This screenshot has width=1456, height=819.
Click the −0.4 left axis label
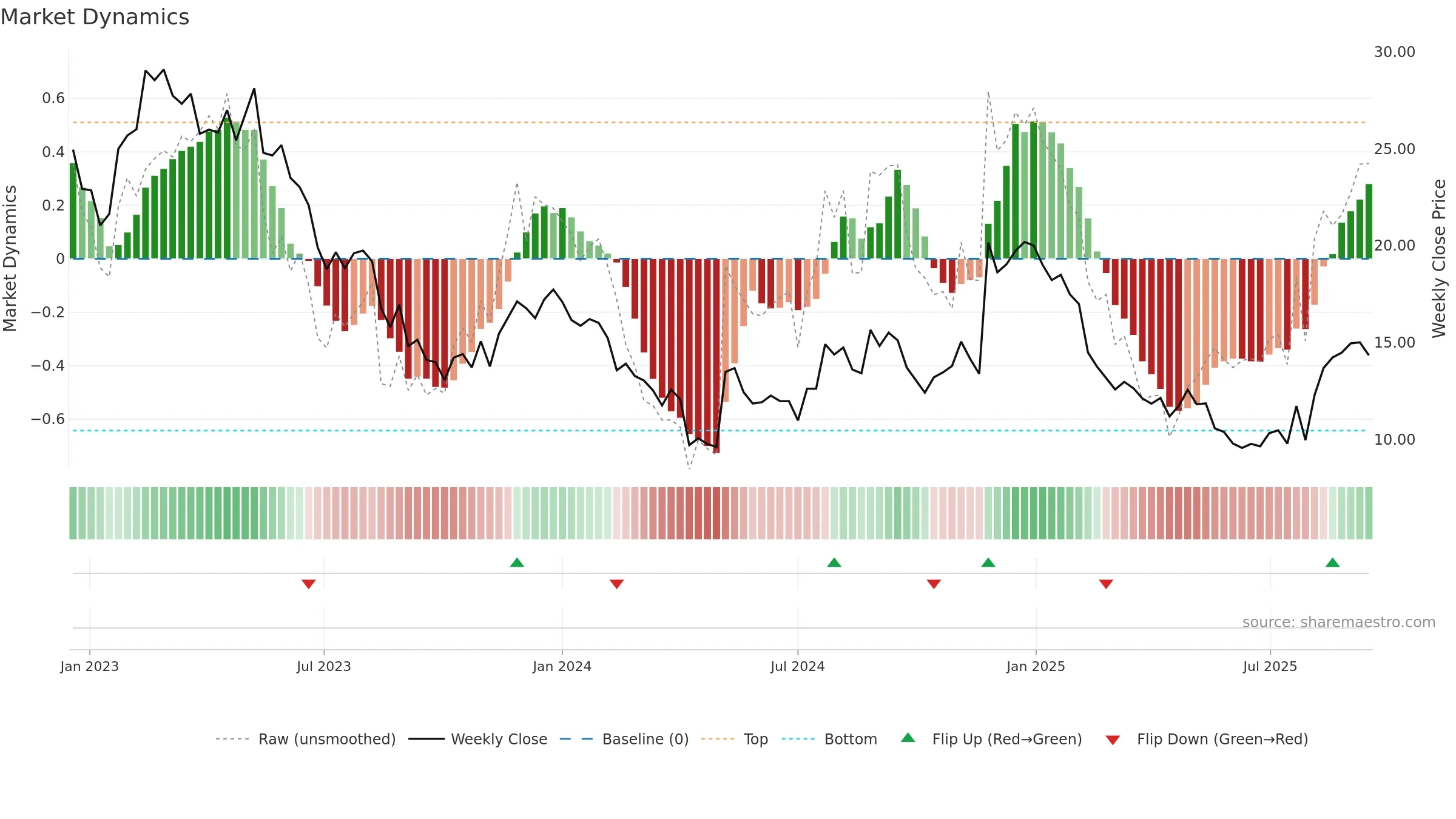[x=48, y=366]
